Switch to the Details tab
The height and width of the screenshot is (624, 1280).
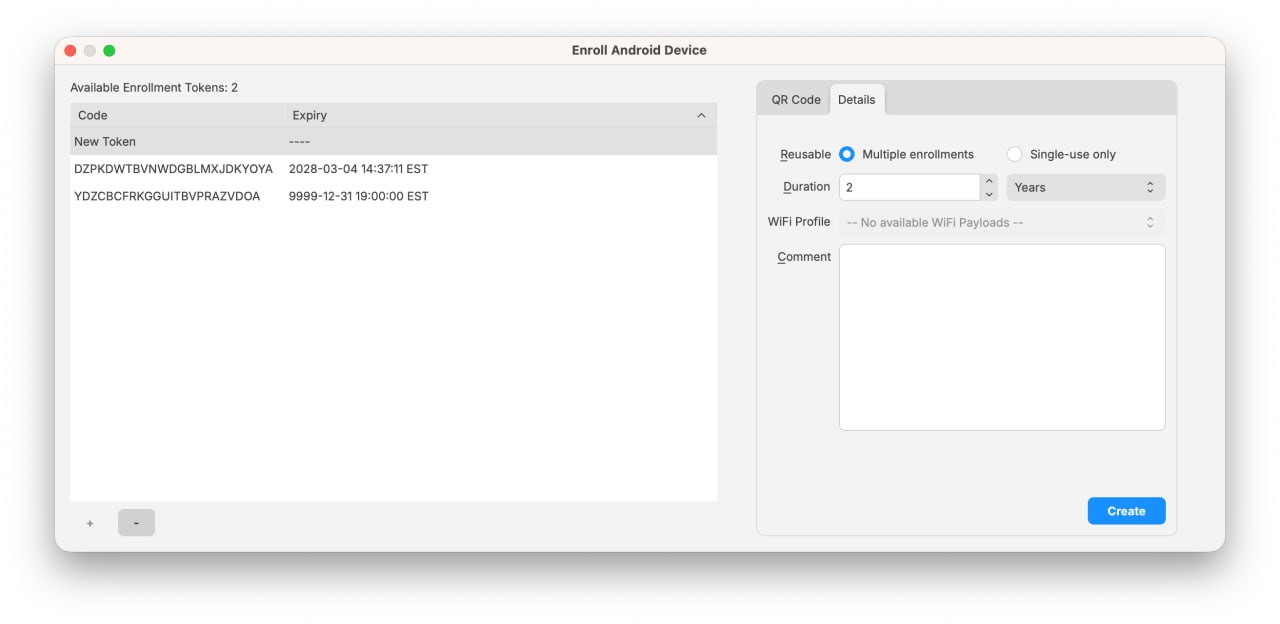point(856,99)
